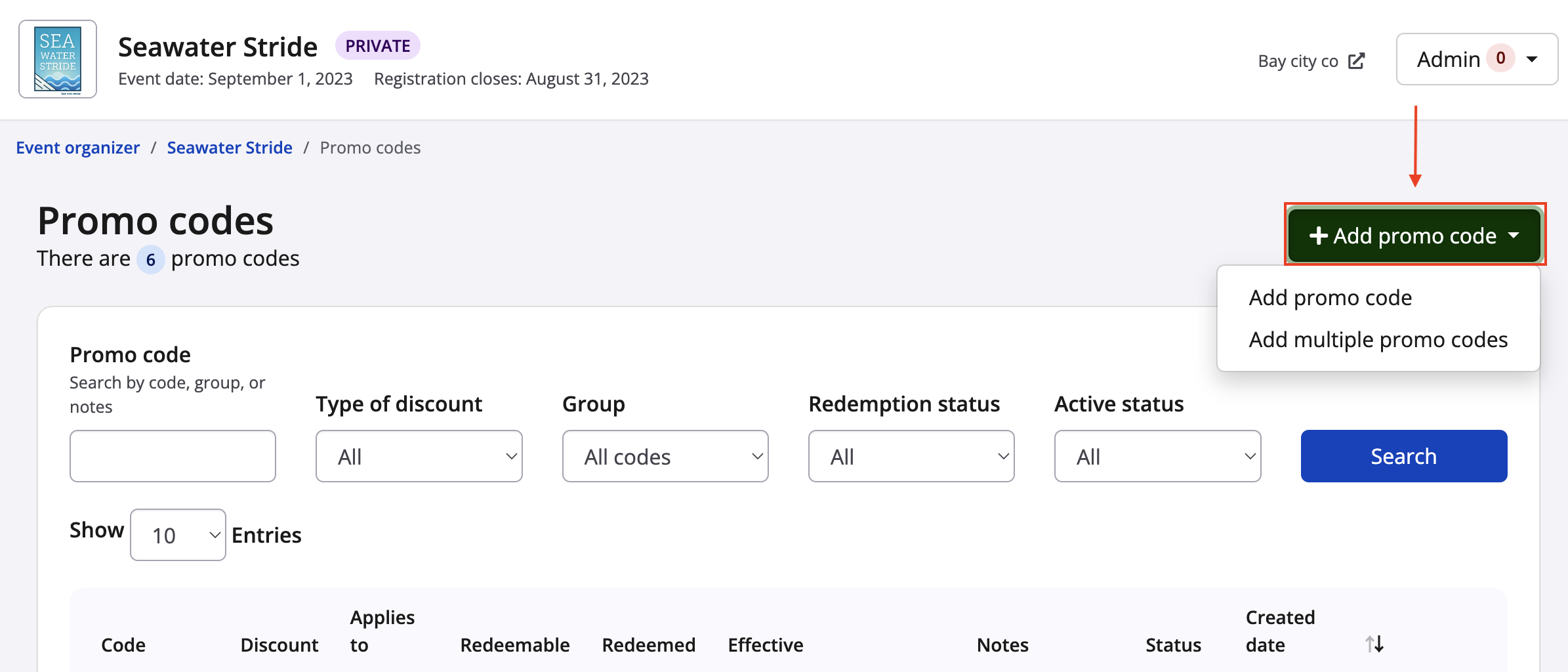
Task: Click the plus icon on Add promo code
Action: pyautogui.click(x=1318, y=236)
